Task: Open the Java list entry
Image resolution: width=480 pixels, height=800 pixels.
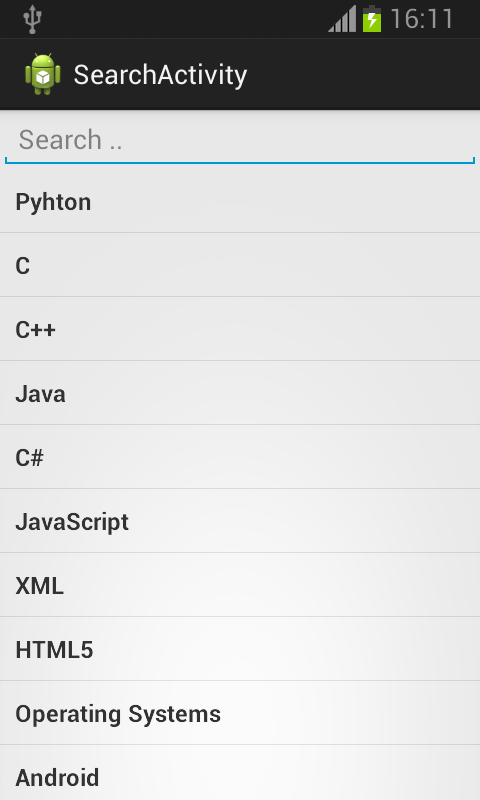Action: pyautogui.click(x=240, y=393)
